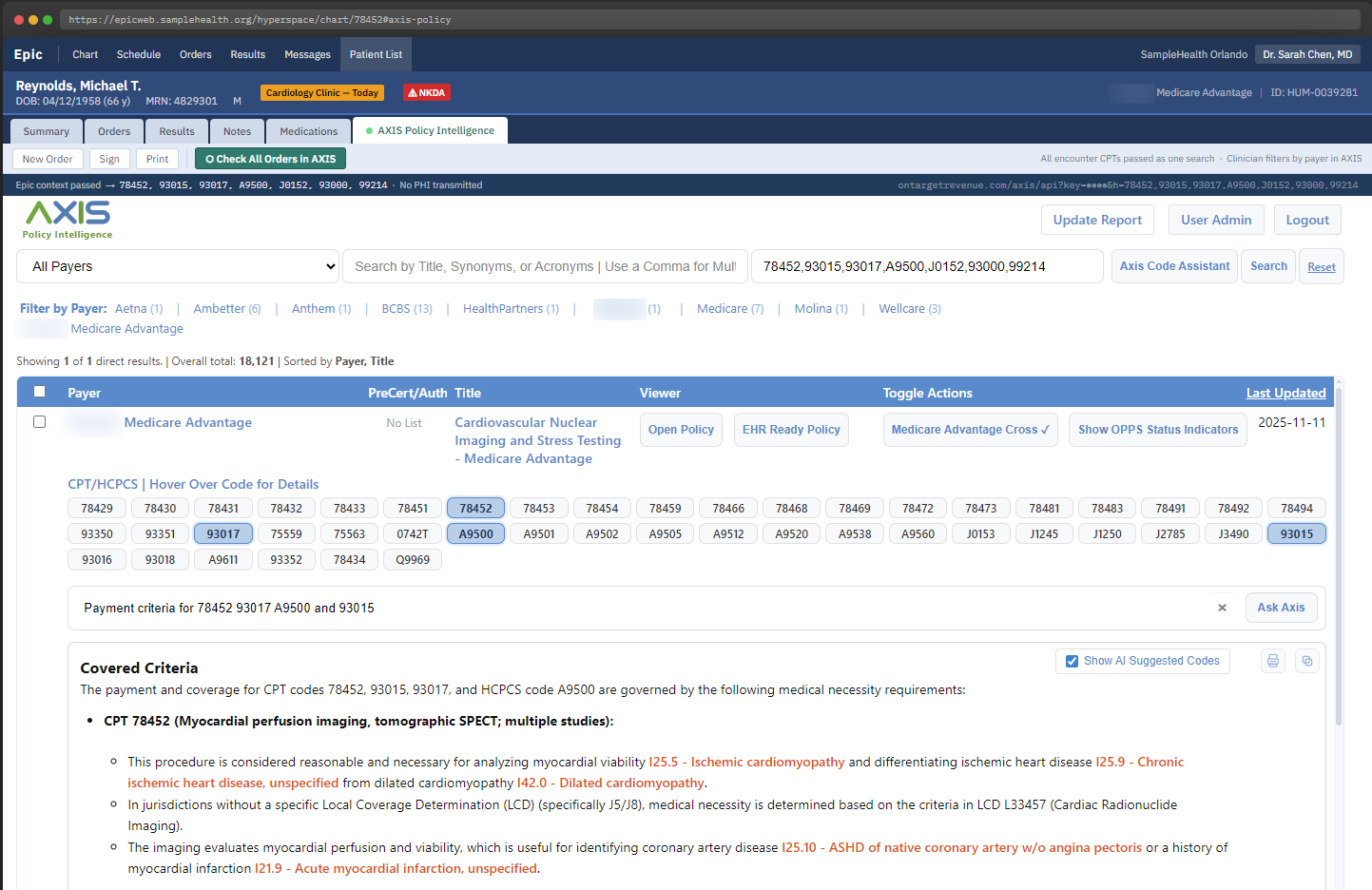Image resolution: width=1372 pixels, height=890 pixels.
Task: Check the select-all checkbox in table header
Action: 39,392
